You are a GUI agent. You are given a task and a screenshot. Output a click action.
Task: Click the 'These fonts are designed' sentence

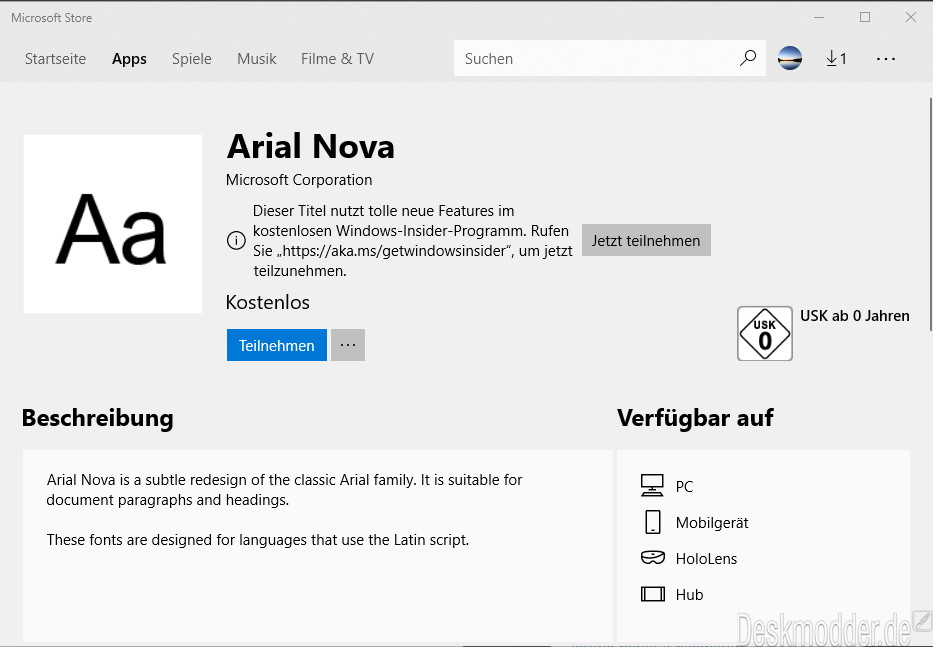[258, 540]
